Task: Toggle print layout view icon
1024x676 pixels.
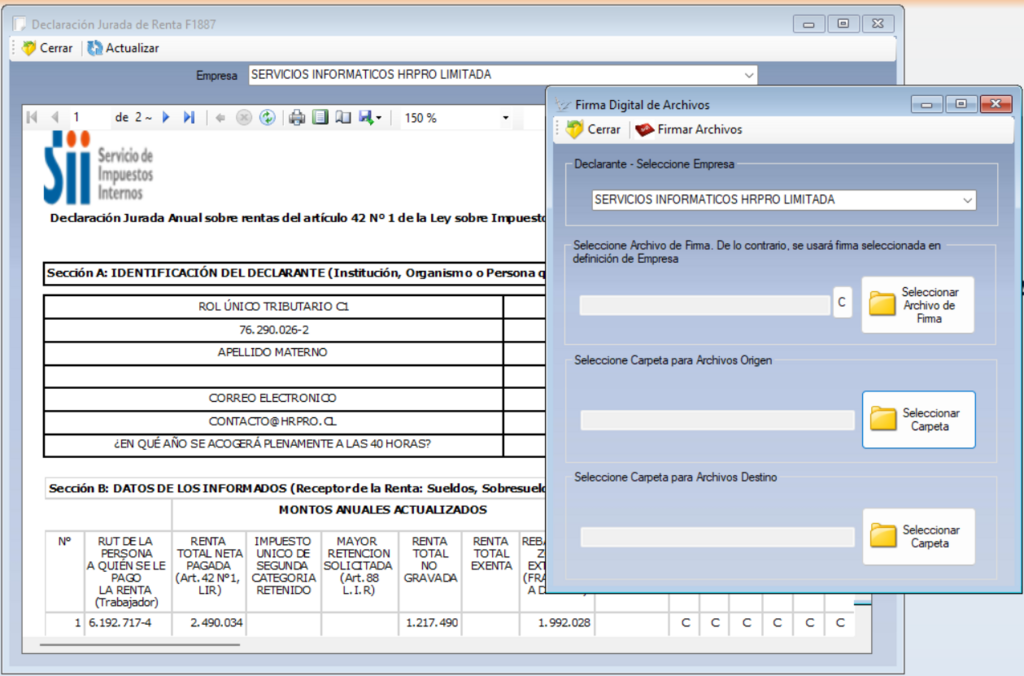Action: pos(320,118)
